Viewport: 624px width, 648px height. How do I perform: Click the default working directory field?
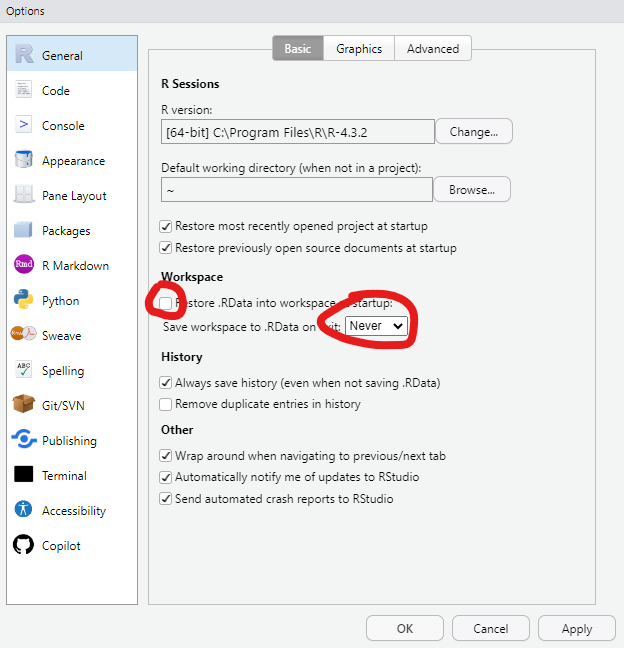point(296,190)
